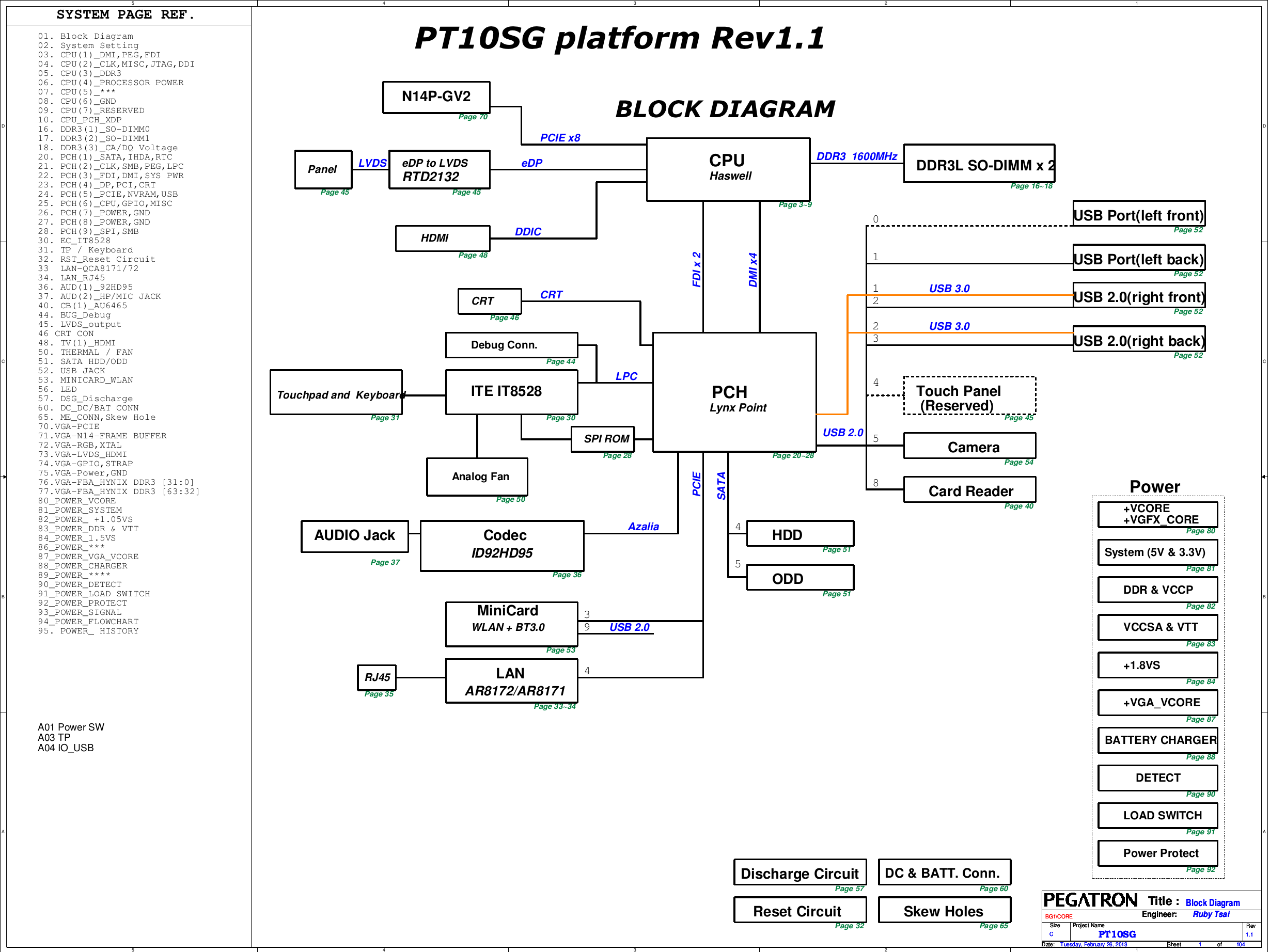Select the +1.8VS power block
Screen dimensions: 1270x952
pyautogui.click(x=1158, y=665)
